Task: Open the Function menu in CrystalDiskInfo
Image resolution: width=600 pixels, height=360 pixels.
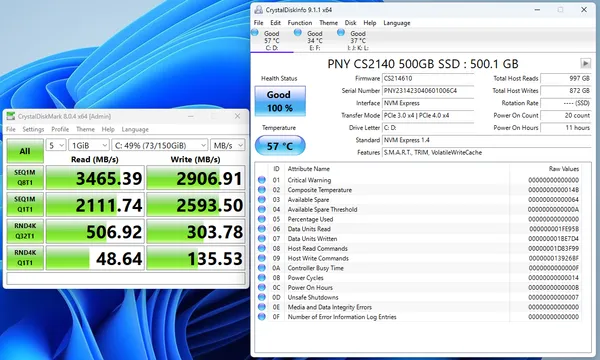Action: pyautogui.click(x=300, y=23)
